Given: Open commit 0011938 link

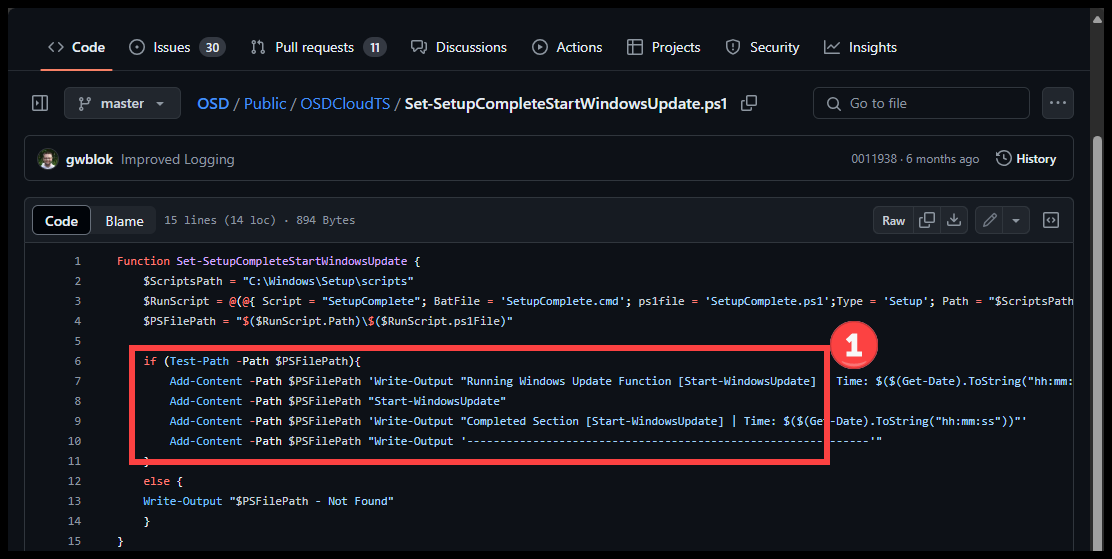Looking at the screenshot, I should coord(874,159).
